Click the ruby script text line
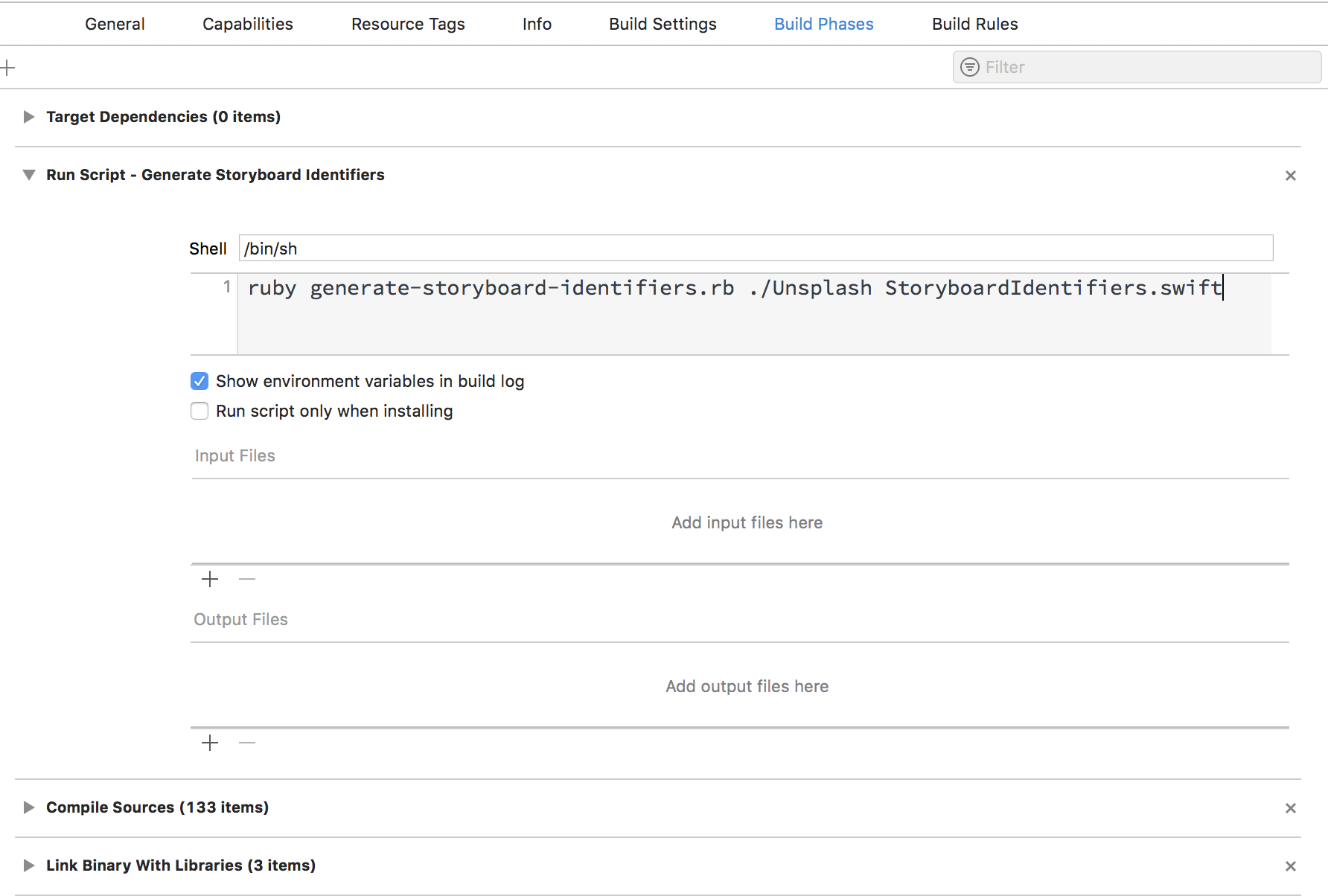This screenshot has width=1328, height=896. (x=735, y=288)
